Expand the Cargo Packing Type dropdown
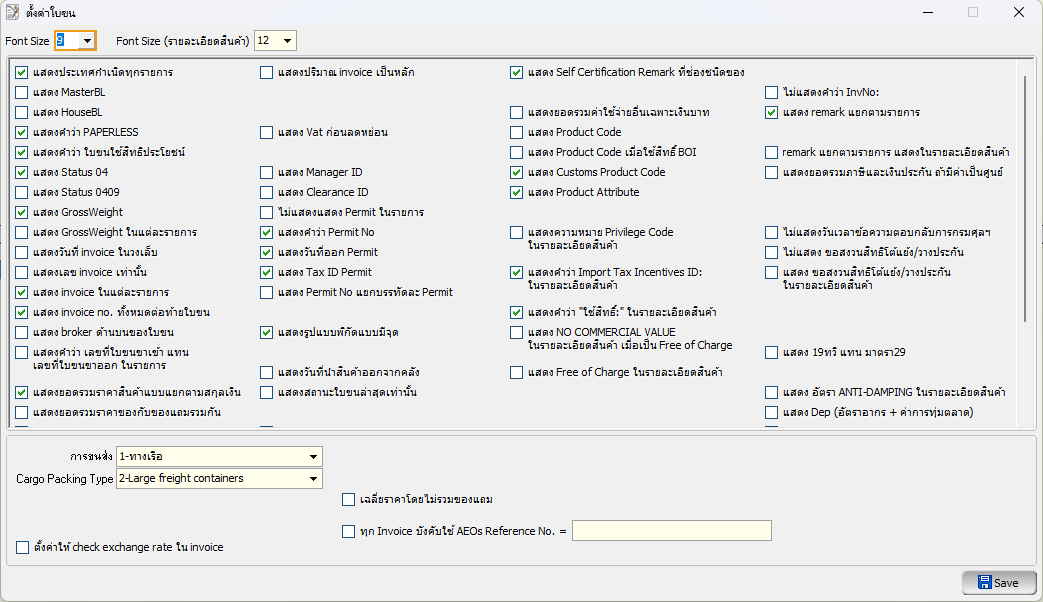 point(313,479)
